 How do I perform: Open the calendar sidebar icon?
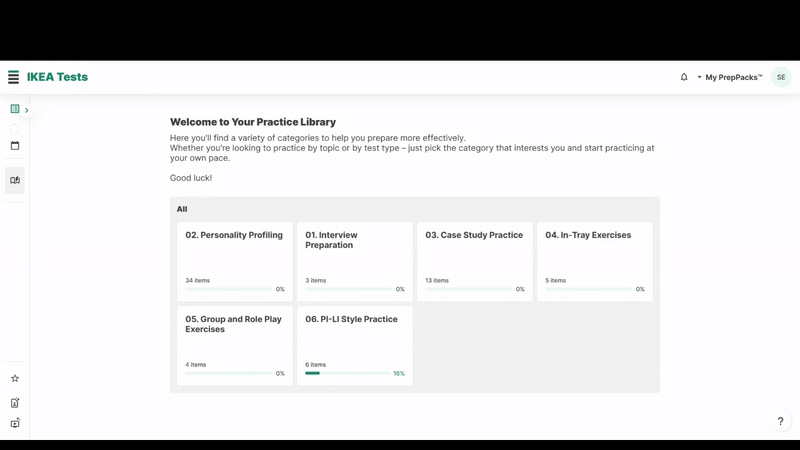pyautogui.click(x=15, y=145)
